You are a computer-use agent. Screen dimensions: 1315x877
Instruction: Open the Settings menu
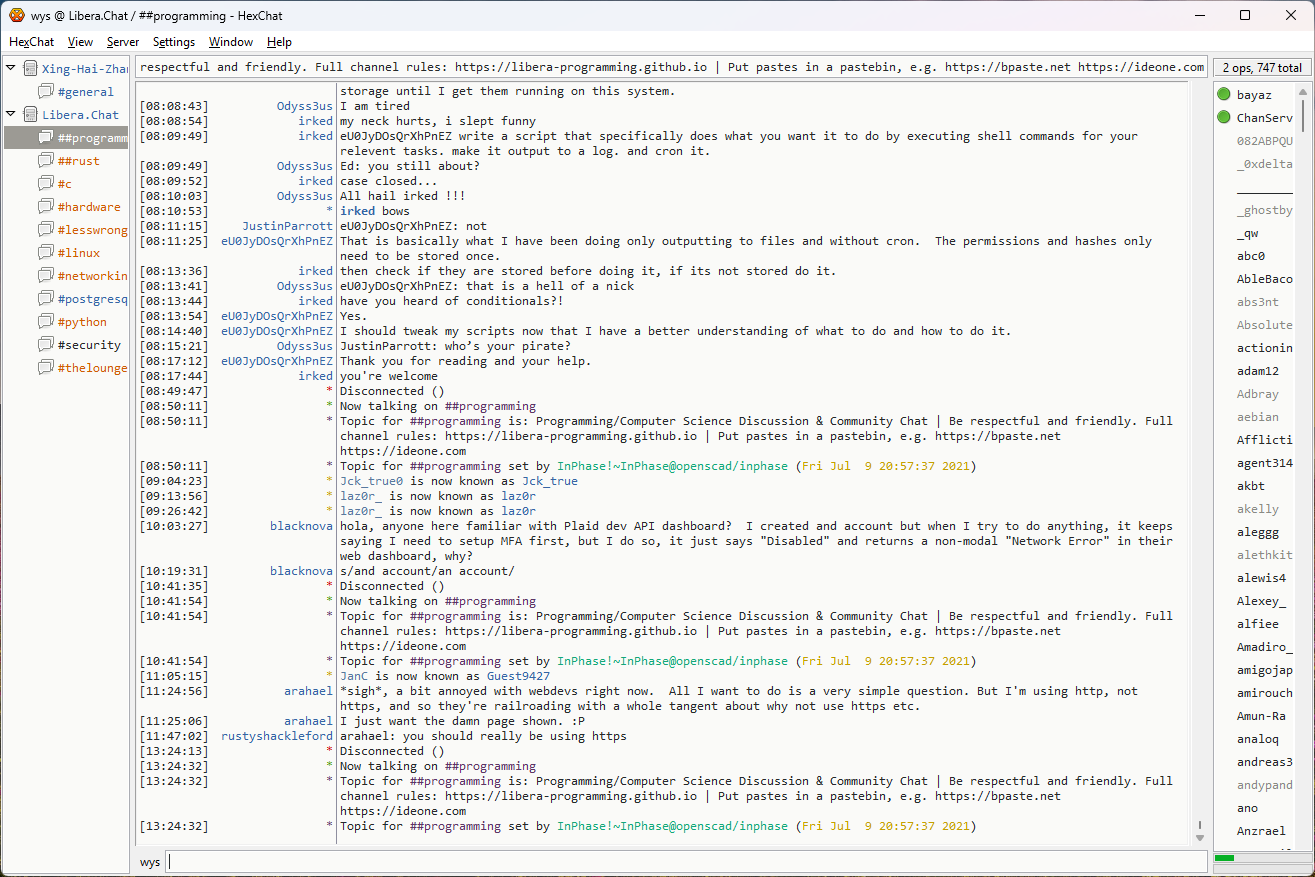[x=174, y=42]
